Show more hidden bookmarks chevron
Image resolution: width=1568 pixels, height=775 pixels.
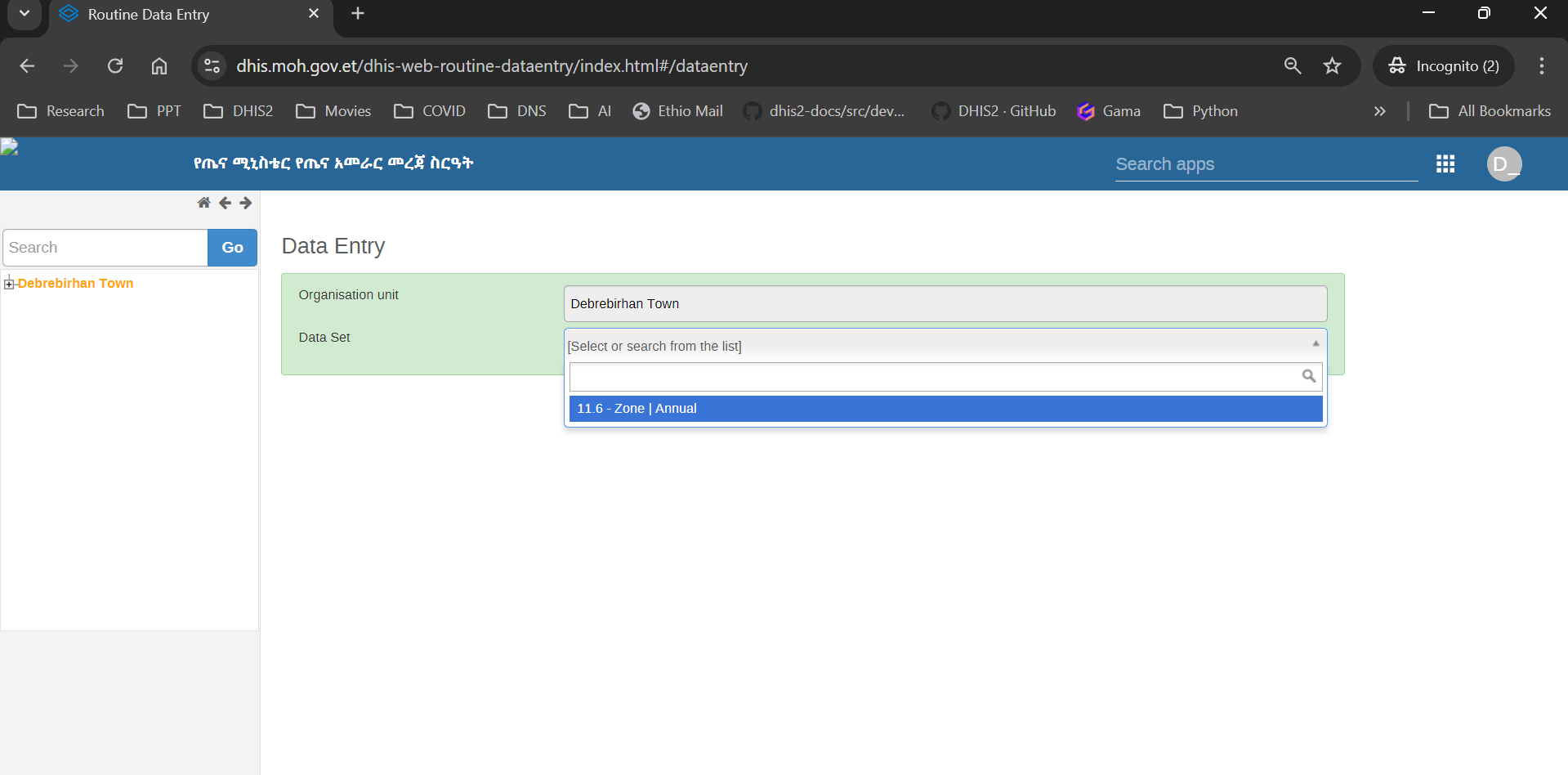[1380, 111]
